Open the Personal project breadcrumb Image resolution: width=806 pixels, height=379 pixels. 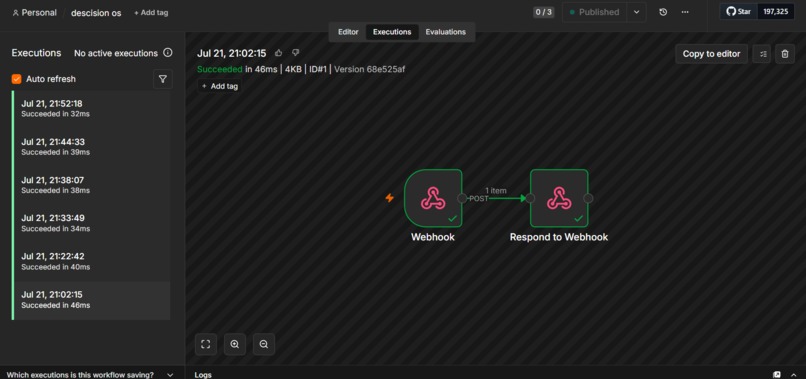(x=34, y=12)
